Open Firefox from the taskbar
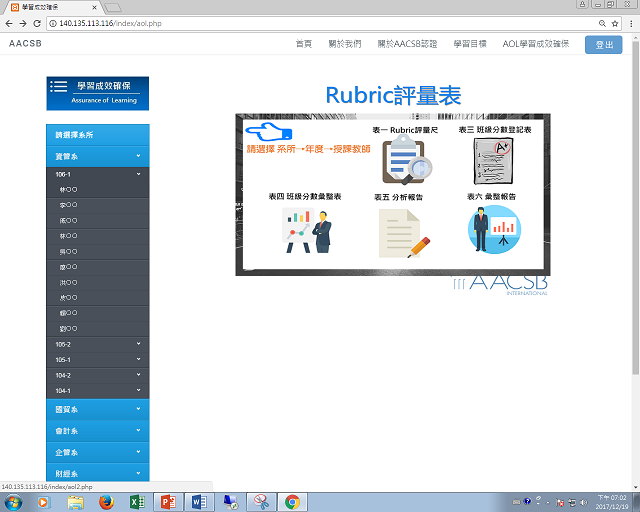Screen dimensions: 640x512 [x=106, y=502]
